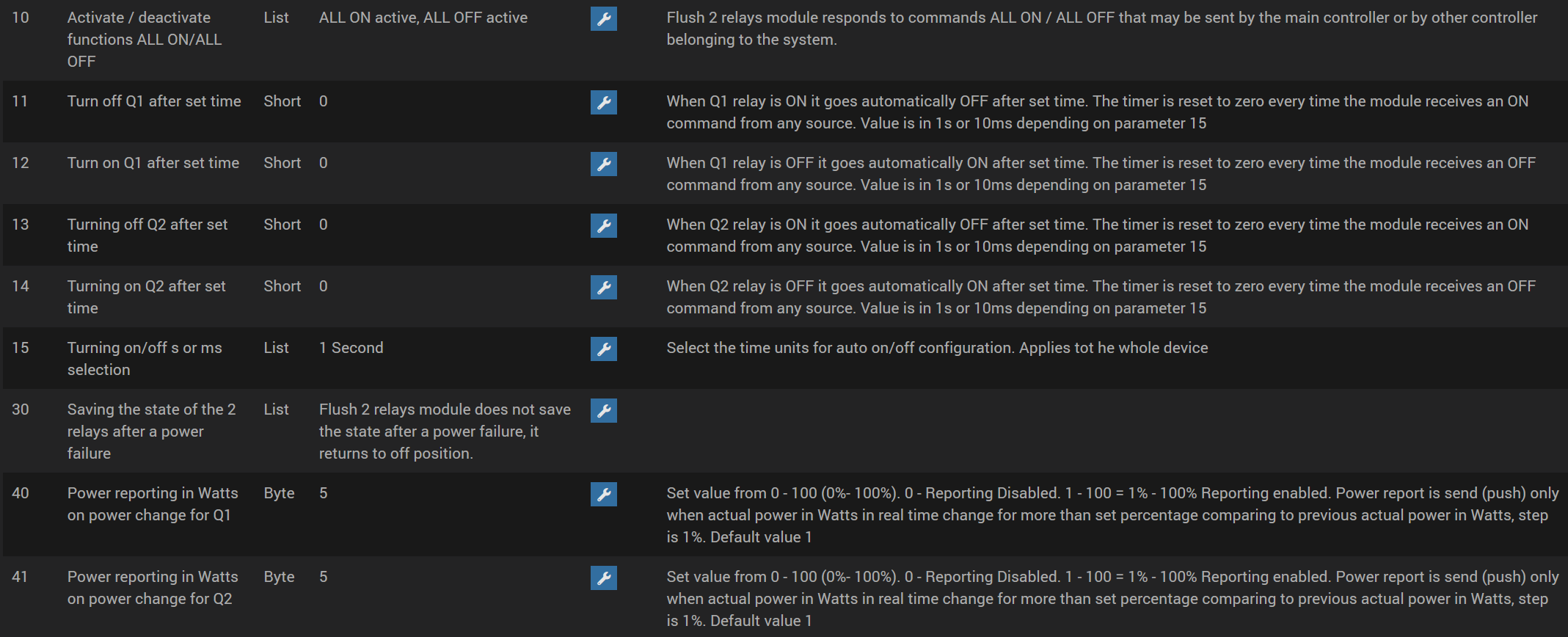Edit the Saving state after power failure parameter
This screenshot has width=1568, height=637.
coord(603,411)
